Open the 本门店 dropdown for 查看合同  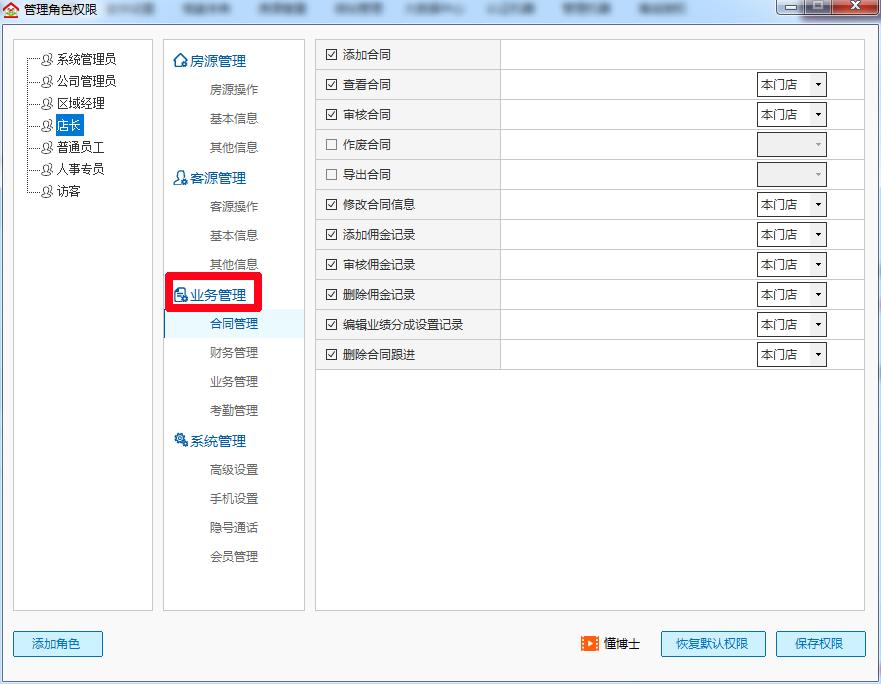coord(817,84)
